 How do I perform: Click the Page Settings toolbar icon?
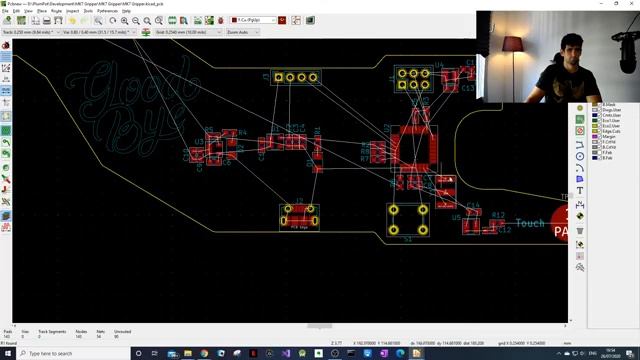pyautogui.click(x=36, y=20)
